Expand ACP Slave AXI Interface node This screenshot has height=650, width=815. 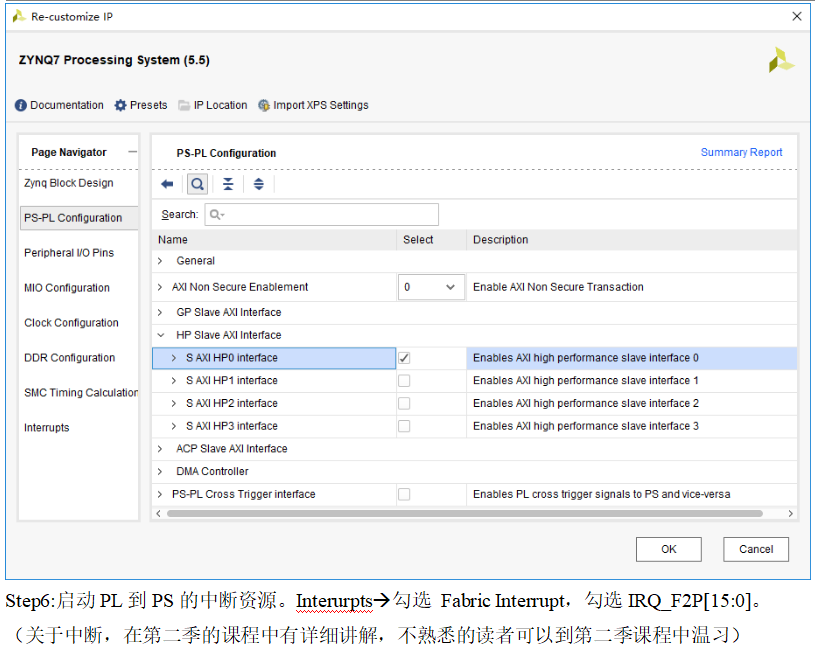click(x=160, y=449)
